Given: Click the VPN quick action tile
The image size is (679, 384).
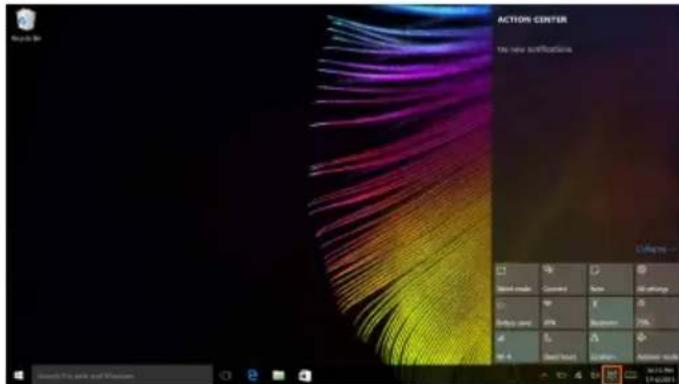Looking at the screenshot, I should [x=563, y=313].
